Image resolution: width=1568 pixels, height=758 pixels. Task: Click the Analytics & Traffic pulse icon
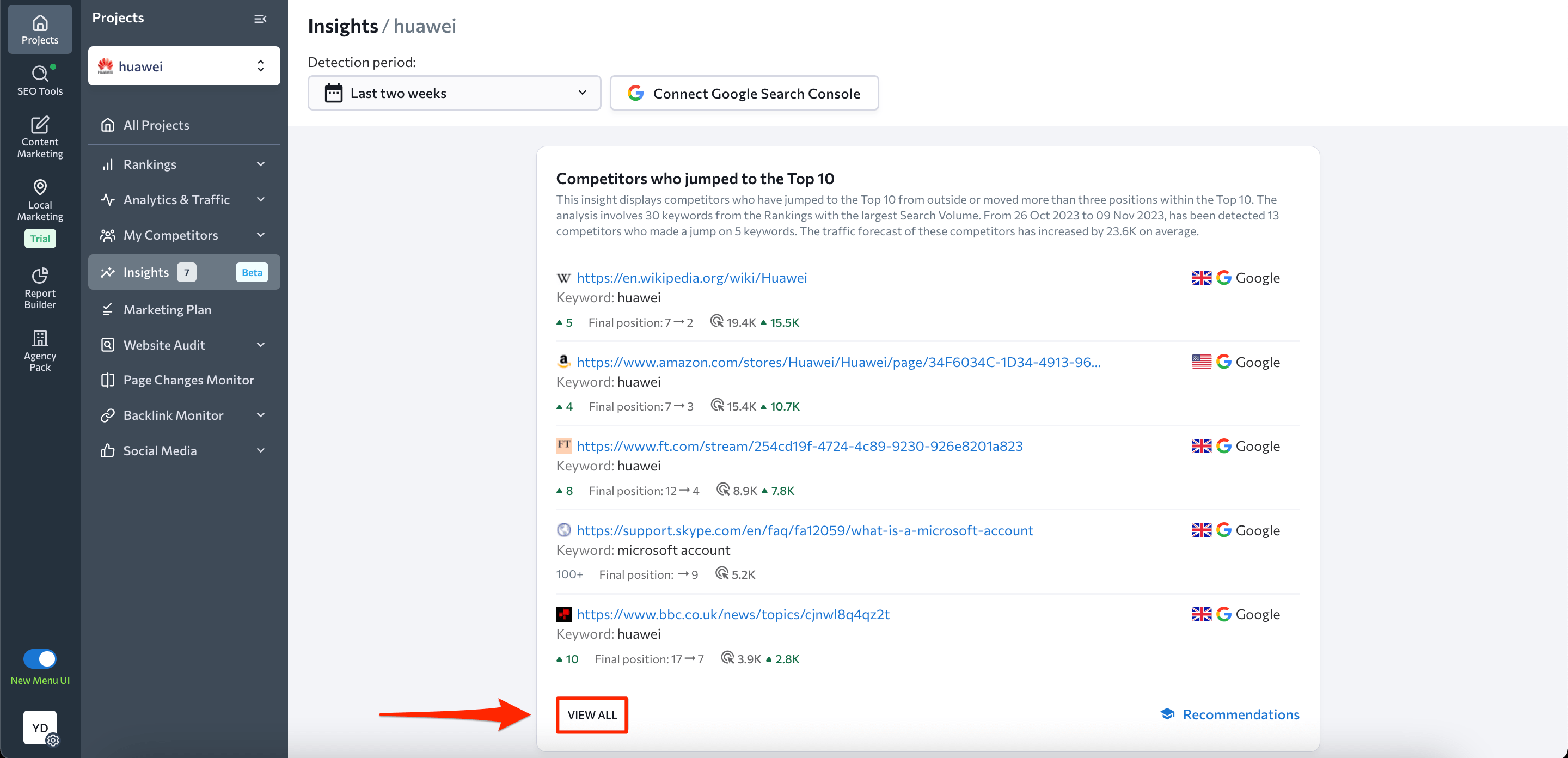click(108, 200)
